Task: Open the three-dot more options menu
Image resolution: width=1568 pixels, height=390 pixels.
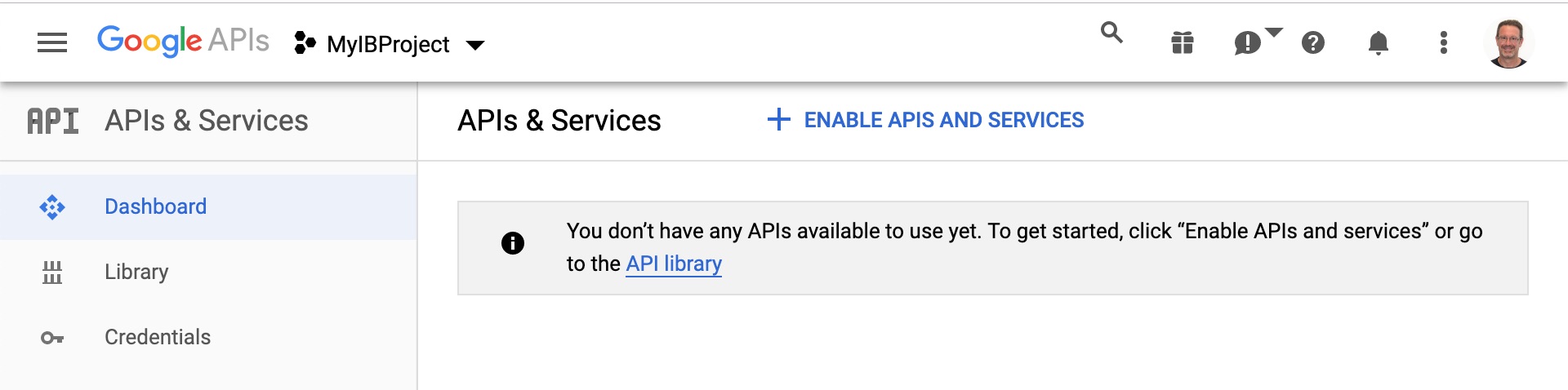Action: coord(1443,42)
